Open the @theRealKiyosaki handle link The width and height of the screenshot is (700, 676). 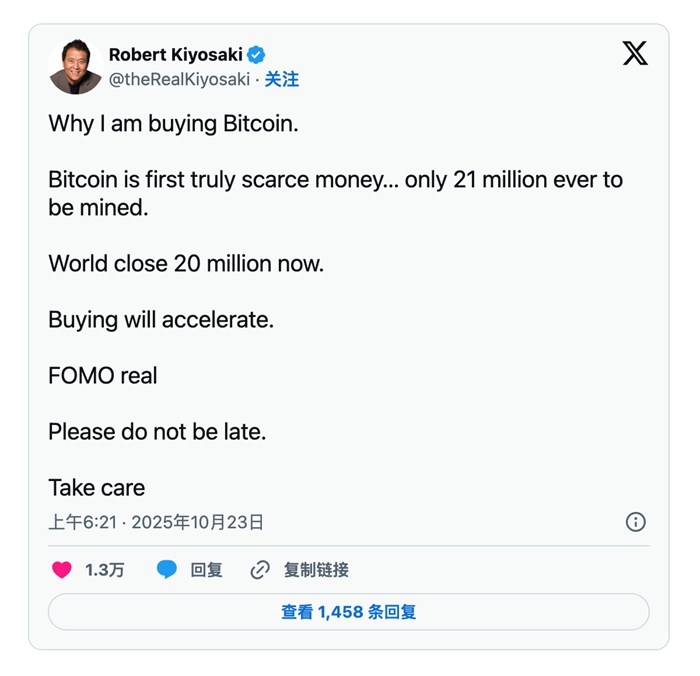click(179, 80)
